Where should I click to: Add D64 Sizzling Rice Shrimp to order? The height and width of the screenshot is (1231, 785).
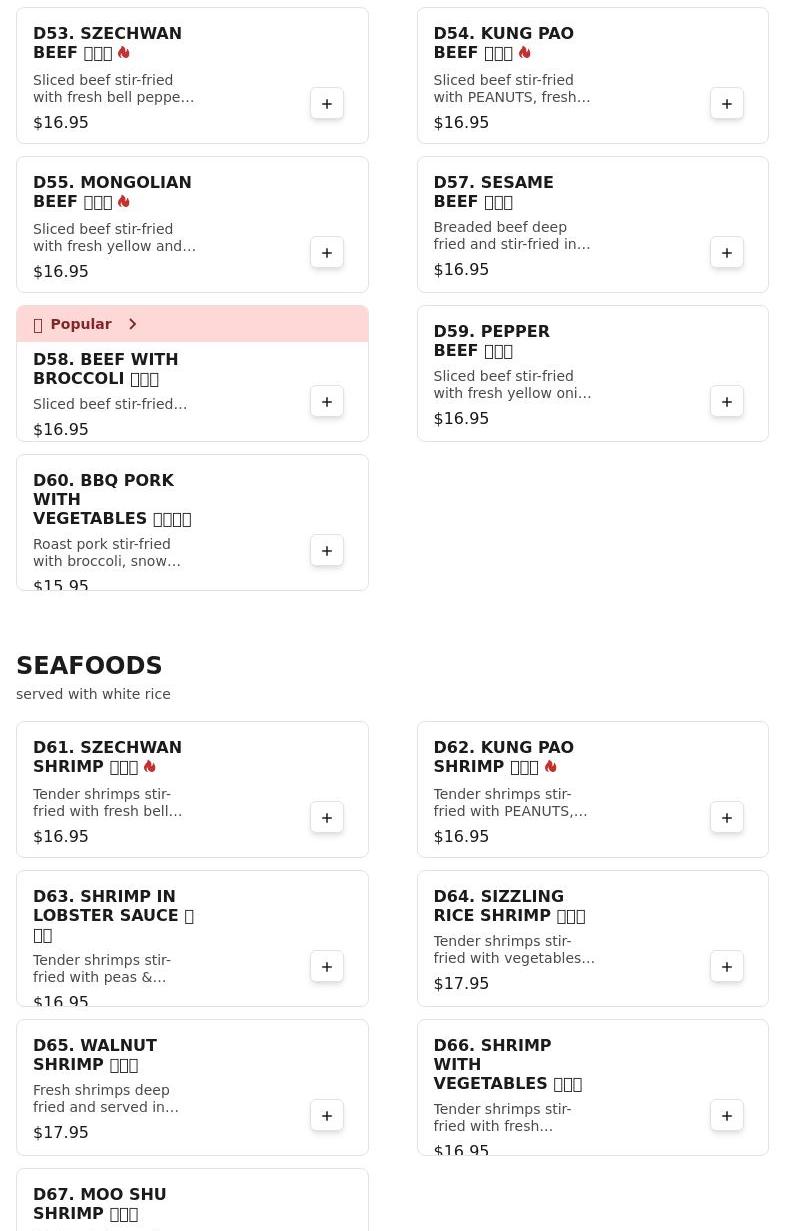click(727, 967)
